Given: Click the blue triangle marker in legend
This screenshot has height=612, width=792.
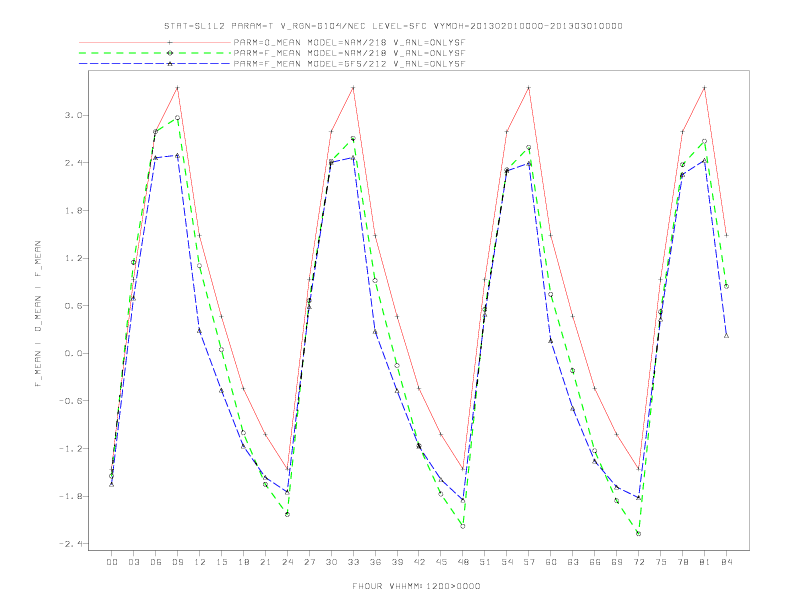Looking at the screenshot, I should click(170, 64).
